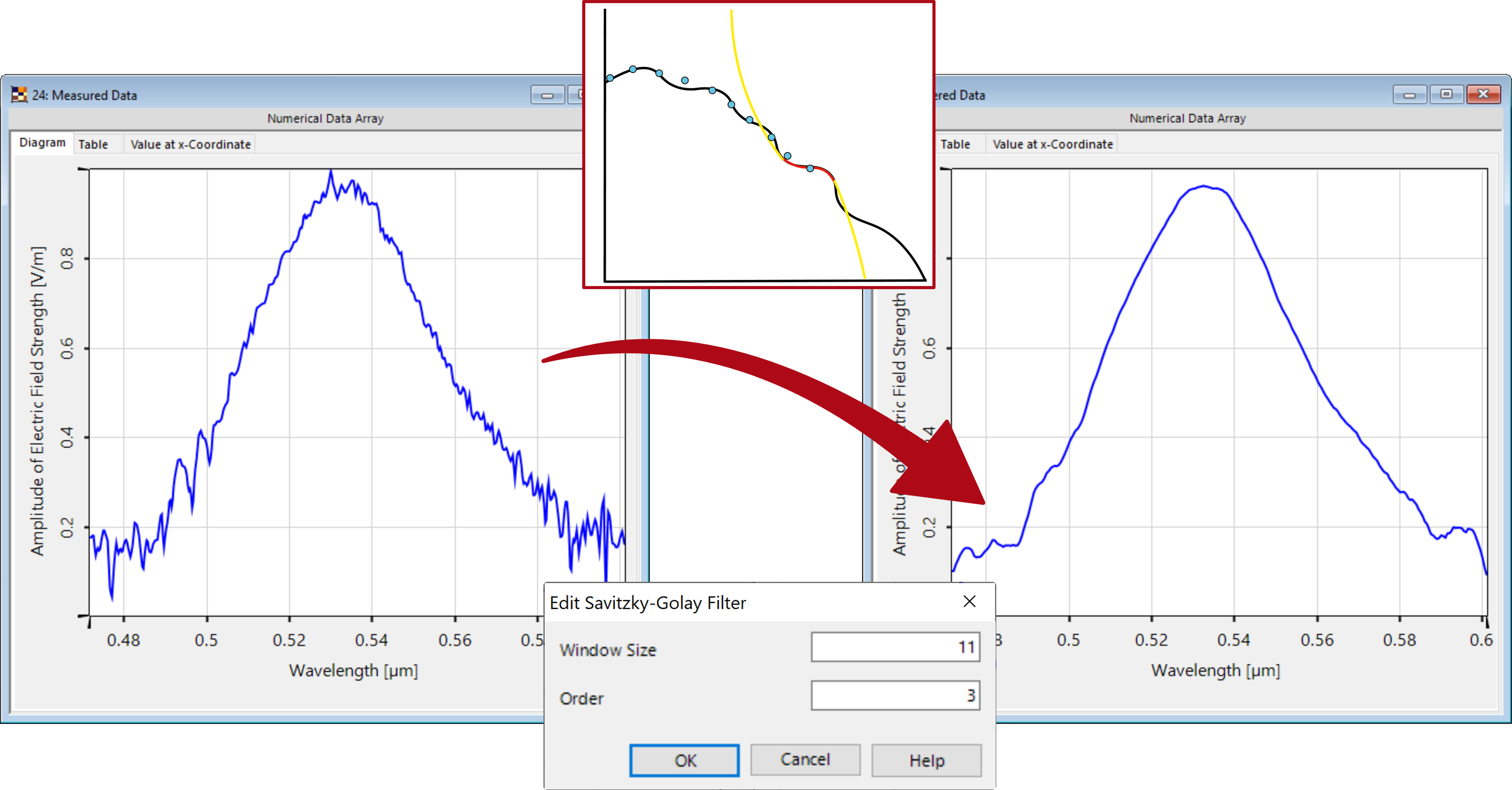Viewport: 1512px width, 790px height.
Task: Select the Diagram tab of the Measured Data window
Action: (42, 142)
